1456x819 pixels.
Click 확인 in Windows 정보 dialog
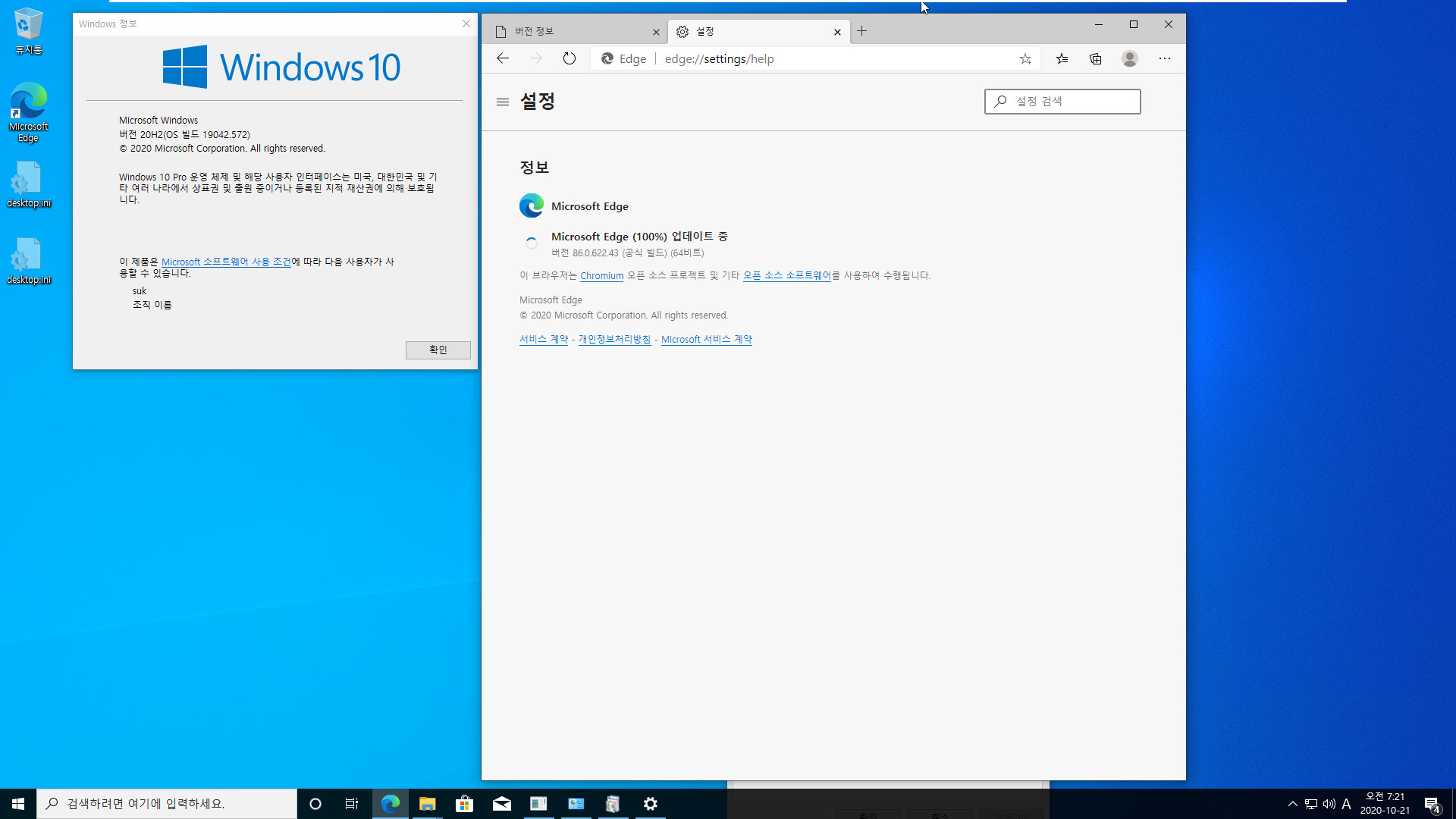[x=438, y=350]
